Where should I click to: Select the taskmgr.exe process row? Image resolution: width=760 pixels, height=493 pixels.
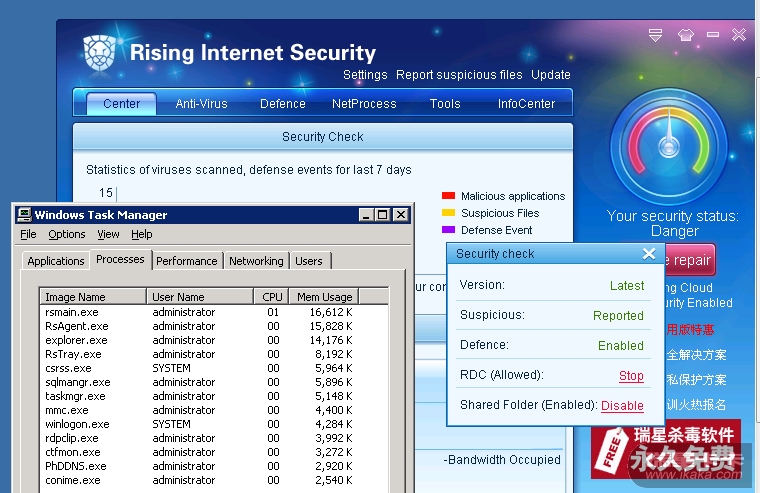point(213,396)
